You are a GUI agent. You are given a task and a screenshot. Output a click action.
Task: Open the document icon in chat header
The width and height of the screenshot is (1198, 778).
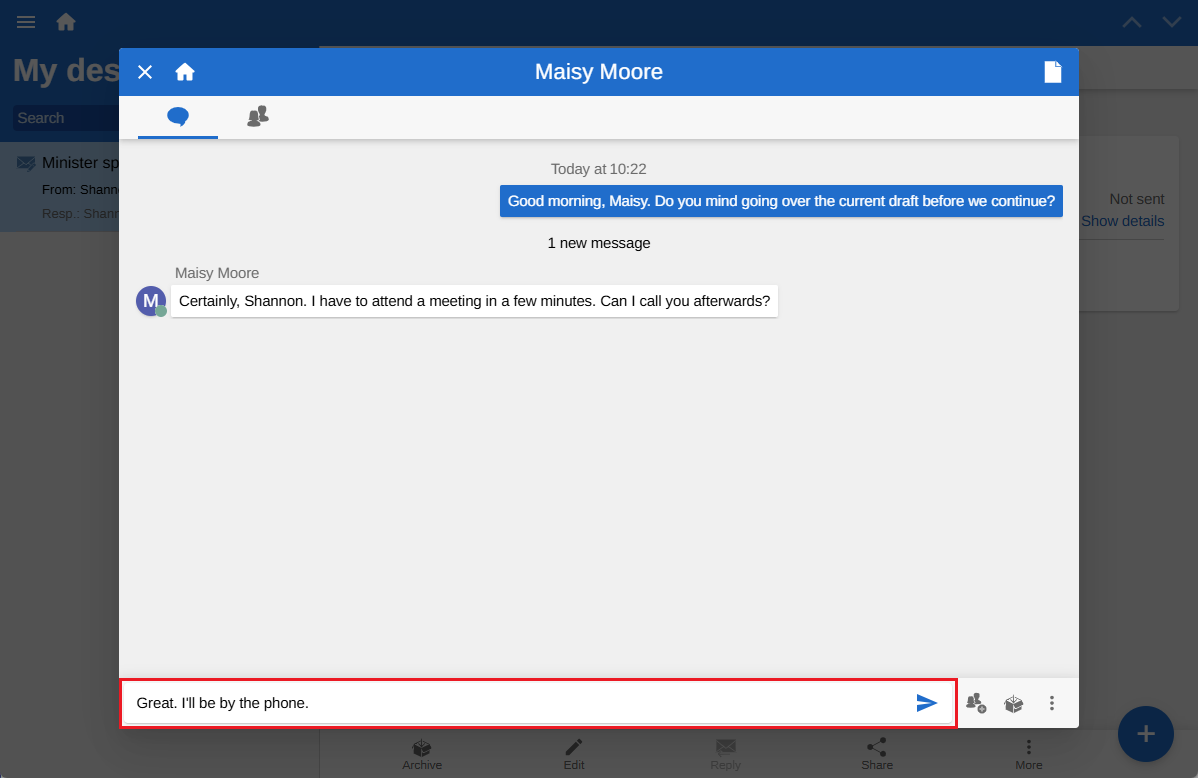1053,72
